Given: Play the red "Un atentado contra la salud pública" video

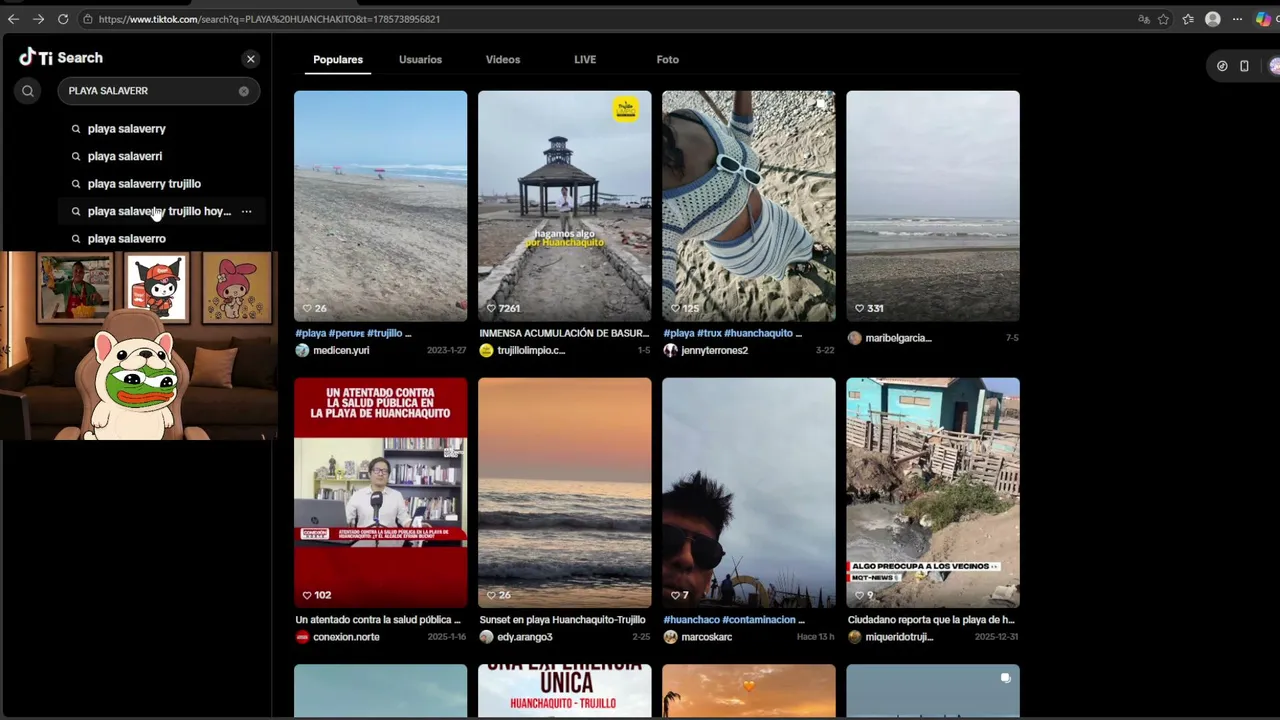Looking at the screenshot, I should click(x=380, y=493).
